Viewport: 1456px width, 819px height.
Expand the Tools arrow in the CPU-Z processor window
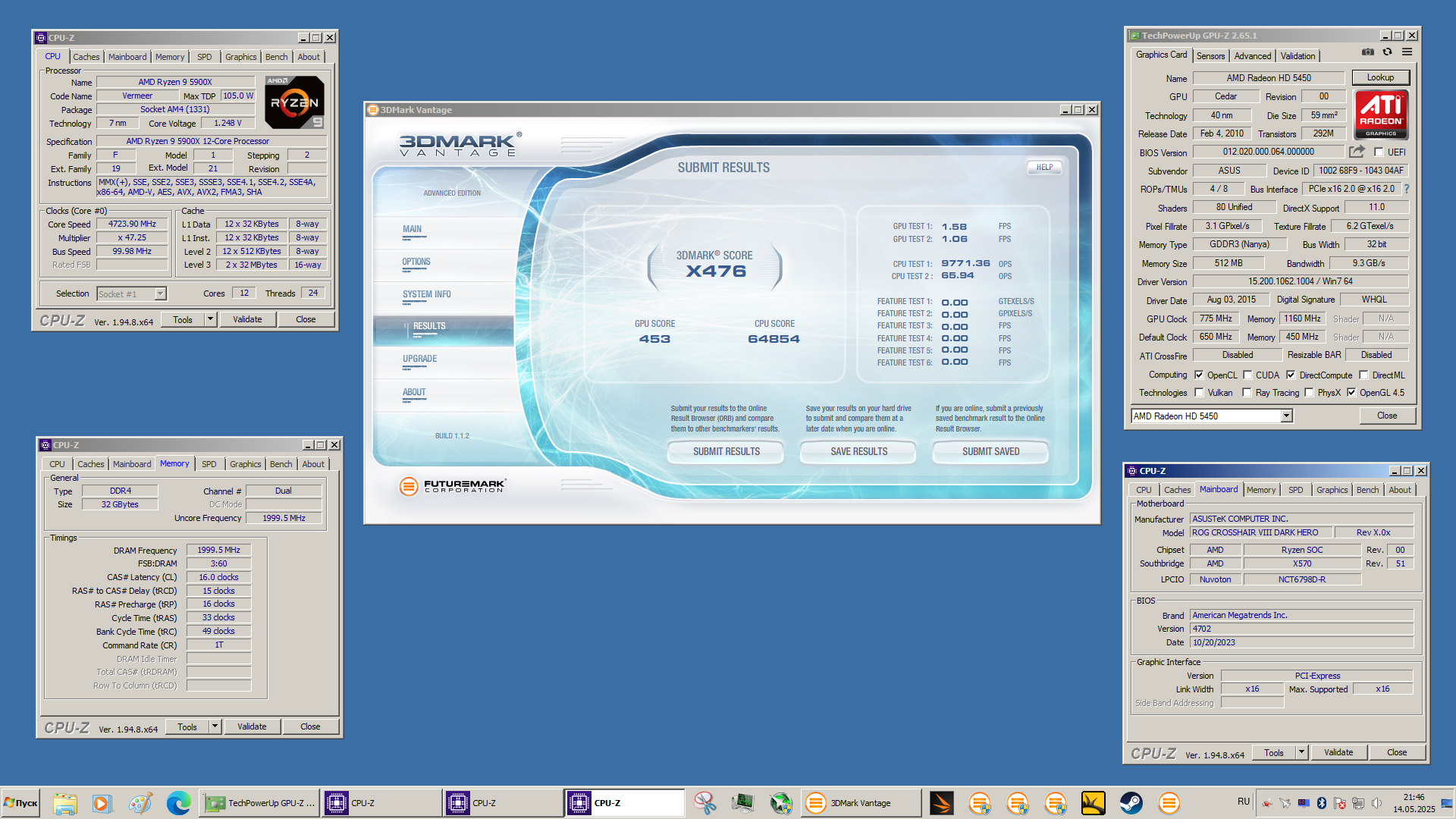(x=211, y=319)
